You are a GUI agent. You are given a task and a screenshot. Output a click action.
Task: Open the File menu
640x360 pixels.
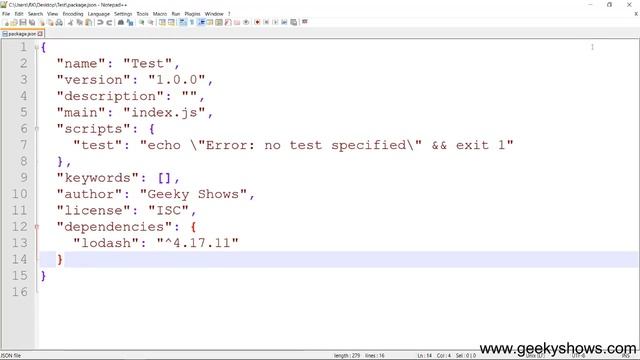pos(6,14)
